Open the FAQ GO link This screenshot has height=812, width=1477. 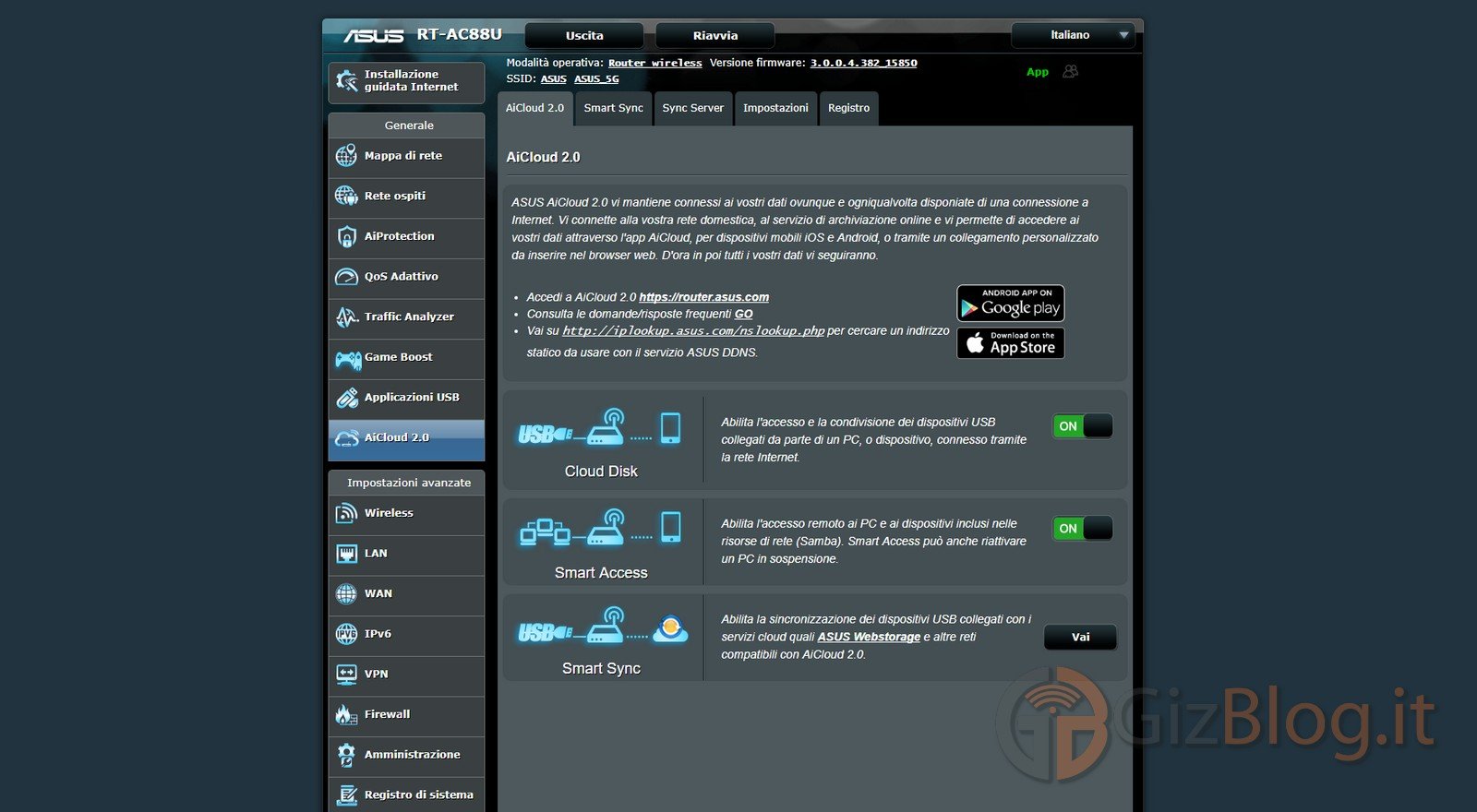point(744,314)
